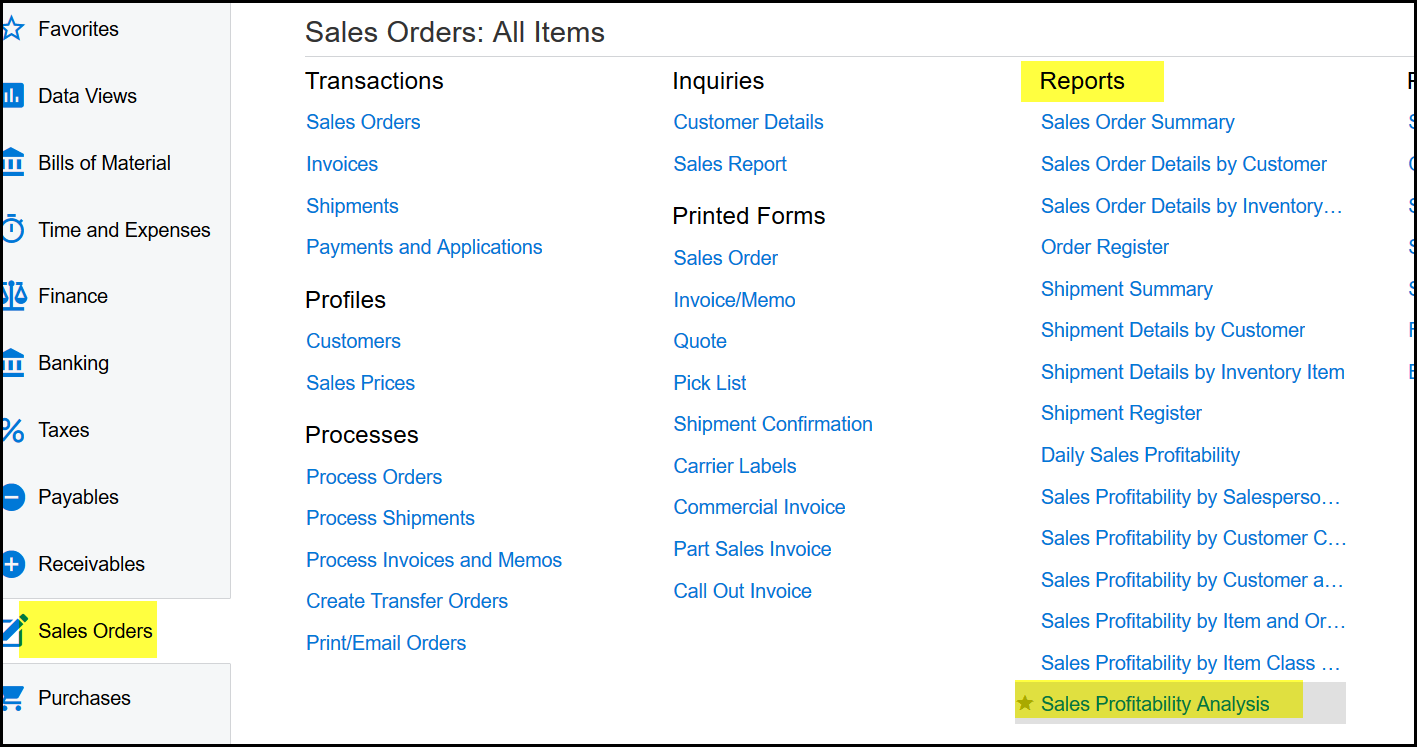Toggle favorite star on Sales Profitability Analysis
1417x747 pixels.
coord(1025,704)
